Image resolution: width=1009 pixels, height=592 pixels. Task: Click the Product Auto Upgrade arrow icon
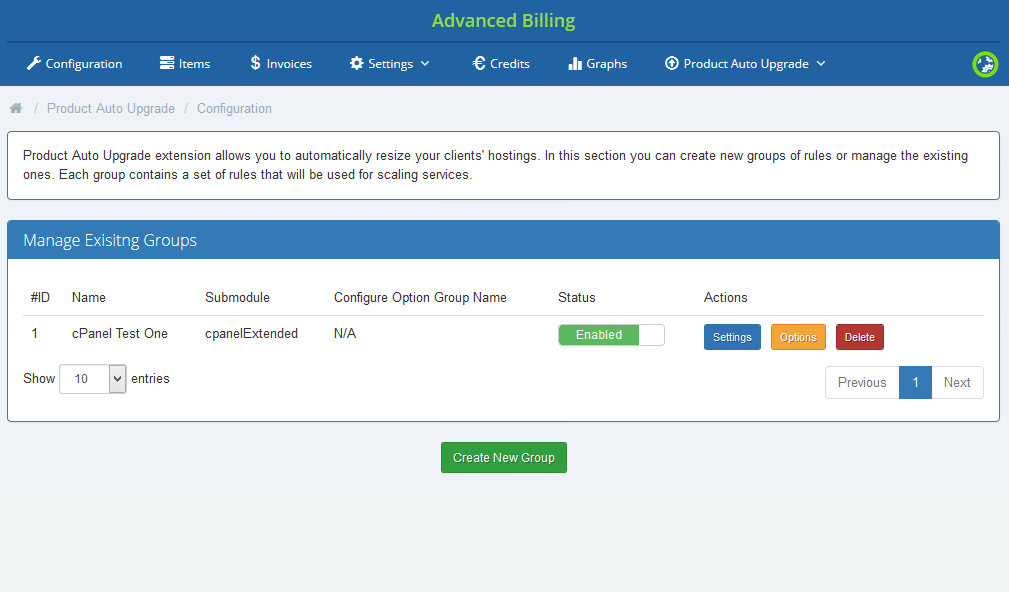pos(672,64)
